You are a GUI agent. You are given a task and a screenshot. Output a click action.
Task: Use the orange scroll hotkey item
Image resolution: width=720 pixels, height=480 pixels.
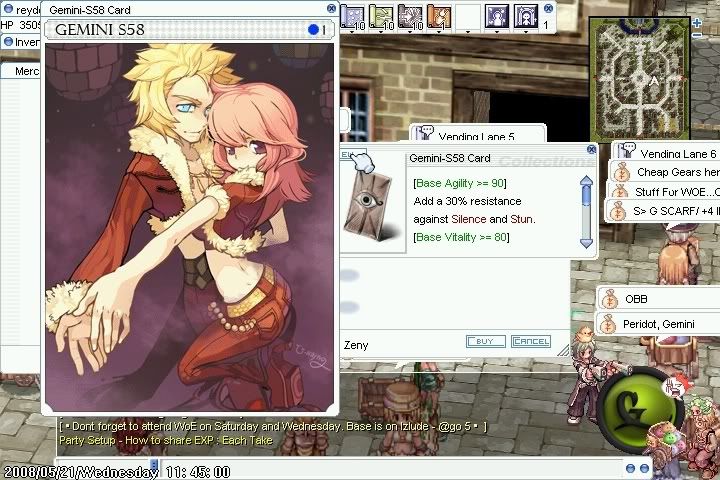coord(439,17)
